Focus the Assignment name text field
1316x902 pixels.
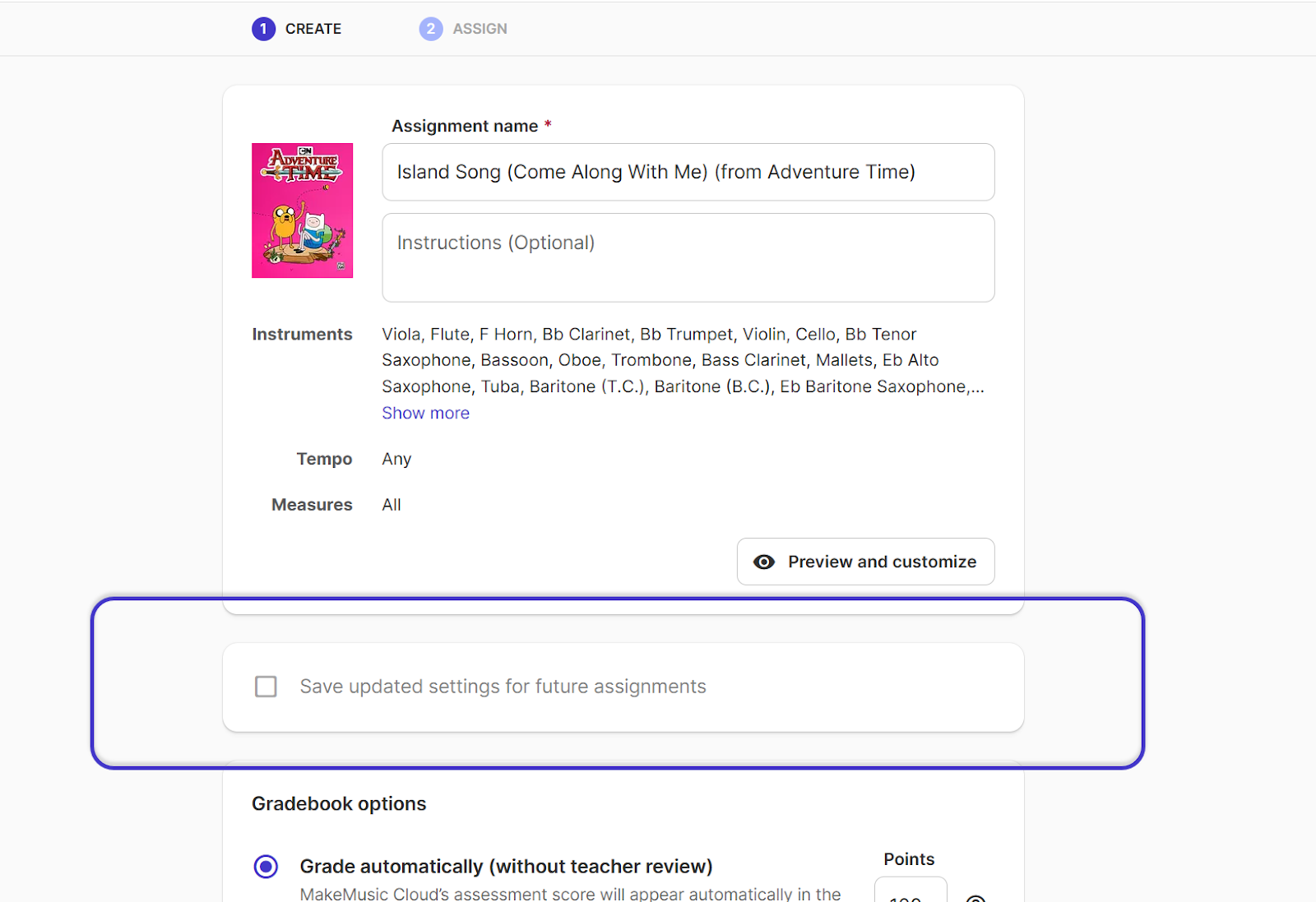[688, 172]
